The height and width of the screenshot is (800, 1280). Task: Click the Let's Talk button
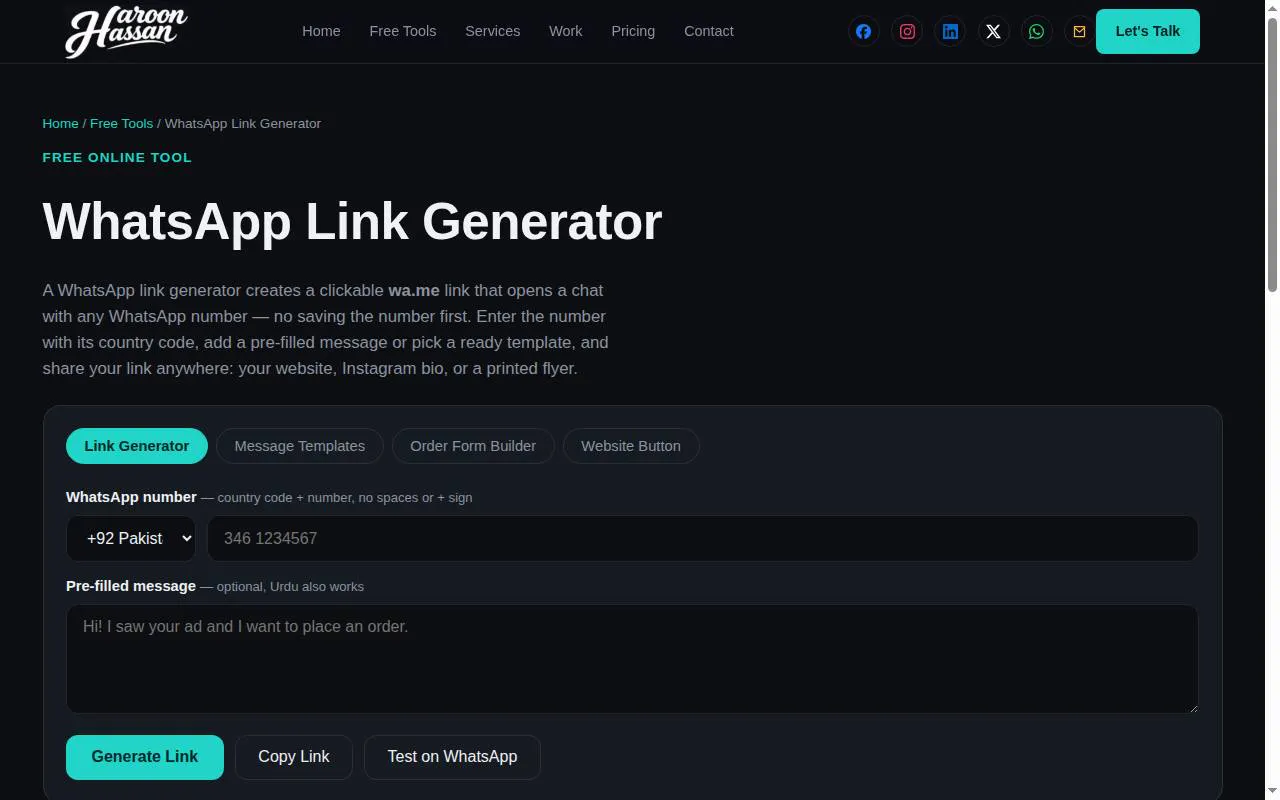pos(1148,31)
